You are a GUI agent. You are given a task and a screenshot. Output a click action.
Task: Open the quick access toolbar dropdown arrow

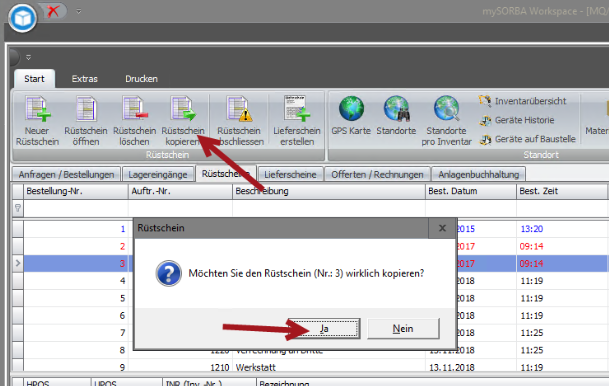click(x=78, y=11)
